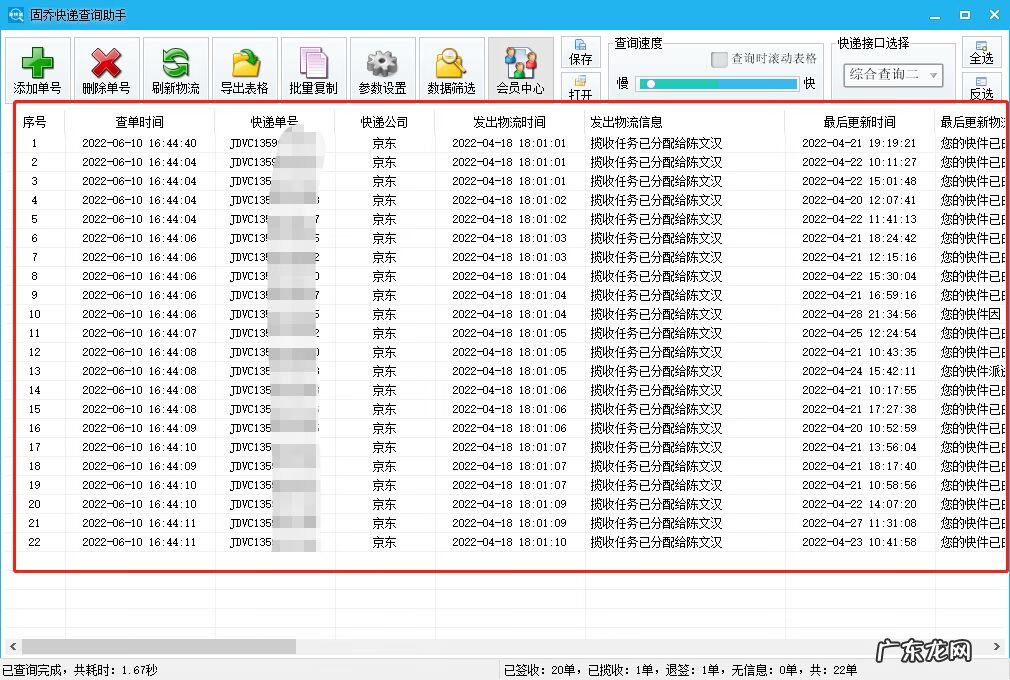Click the right arrow of the horizontal scrollbar
Viewport: 1010px width, 680px height.
coord(996,646)
